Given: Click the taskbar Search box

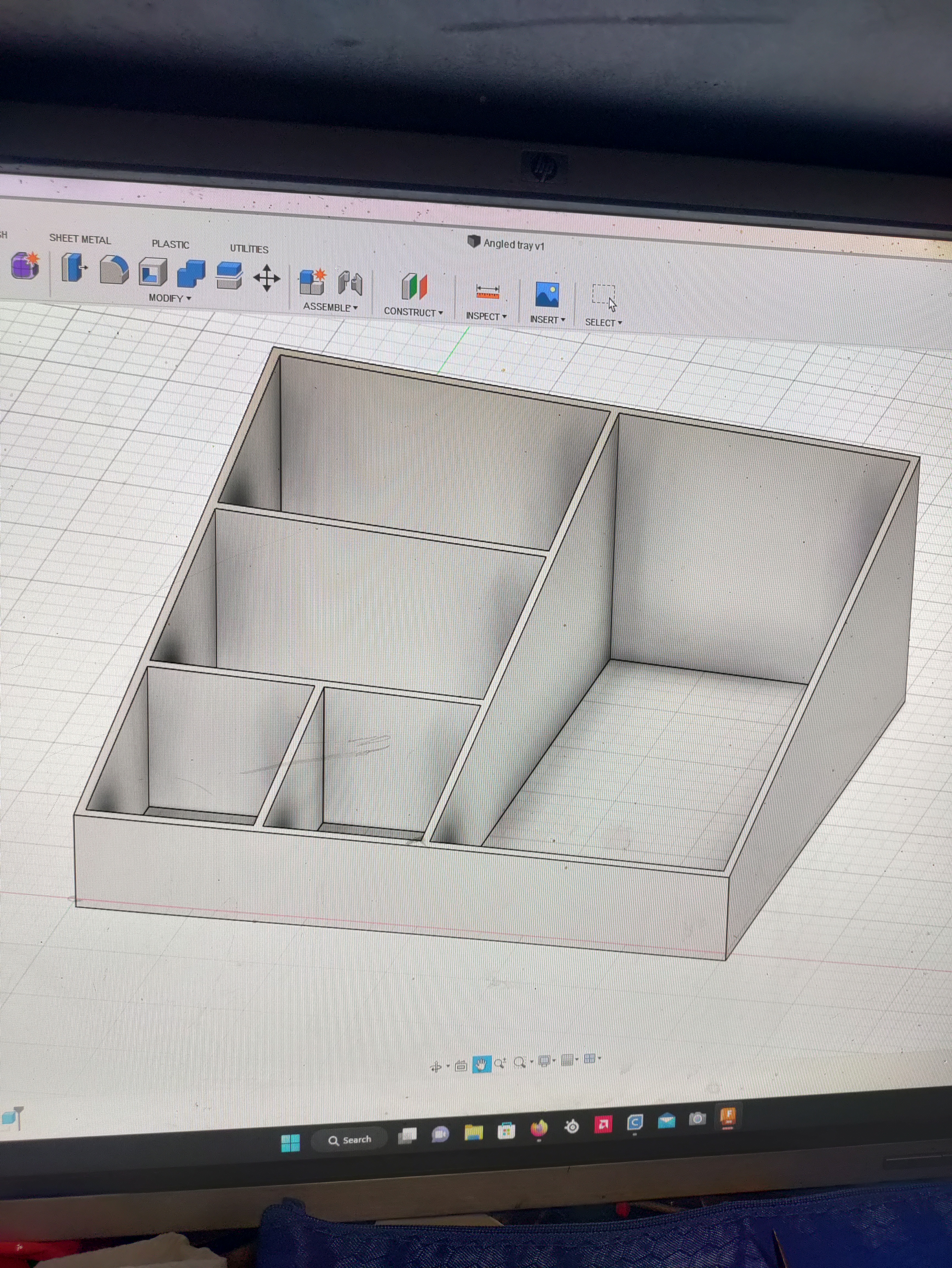Looking at the screenshot, I should (350, 1140).
